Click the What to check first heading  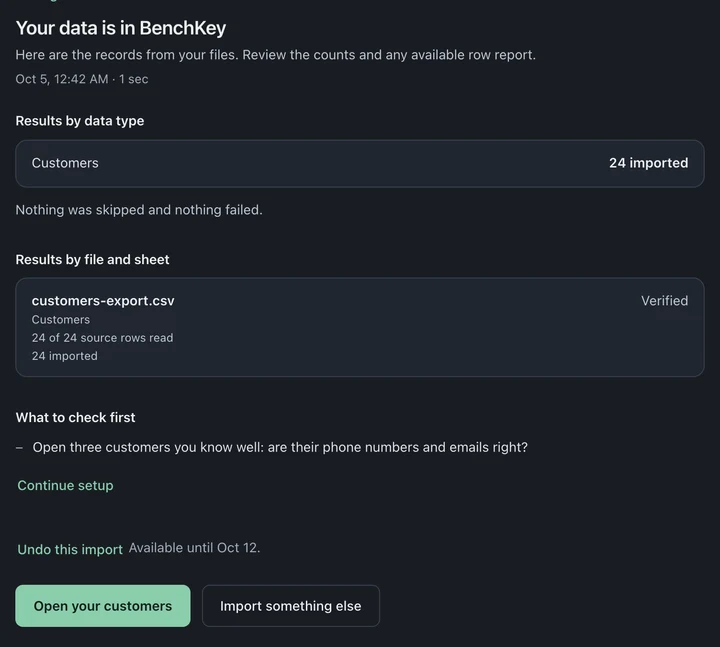(75, 417)
